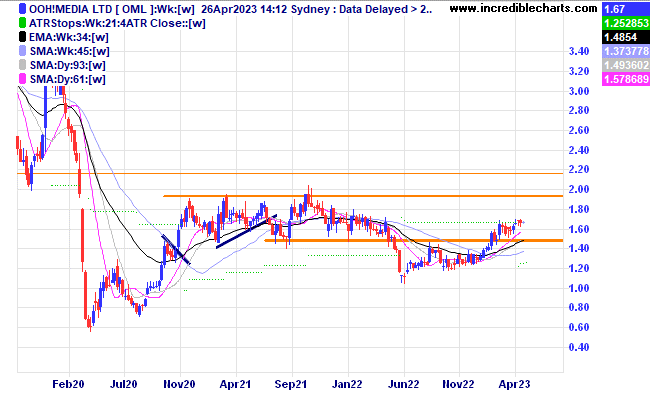The image size is (651, 395).
Task: Select the SMA:Wk:45:[w] legend label
Action: [x=69, y=52]
